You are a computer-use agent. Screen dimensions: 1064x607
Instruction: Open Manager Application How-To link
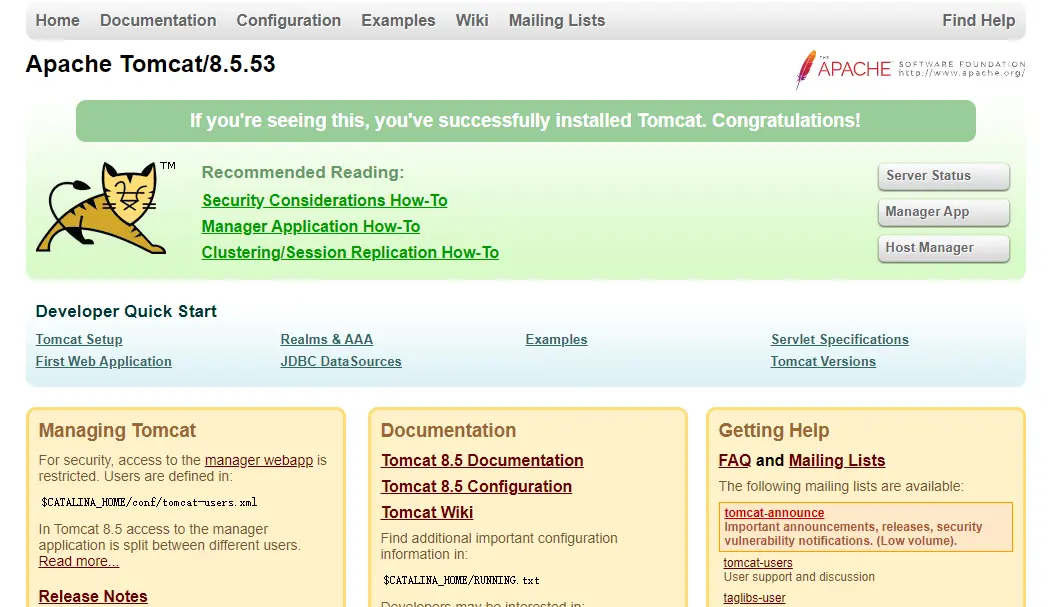[x=311, y=227]
